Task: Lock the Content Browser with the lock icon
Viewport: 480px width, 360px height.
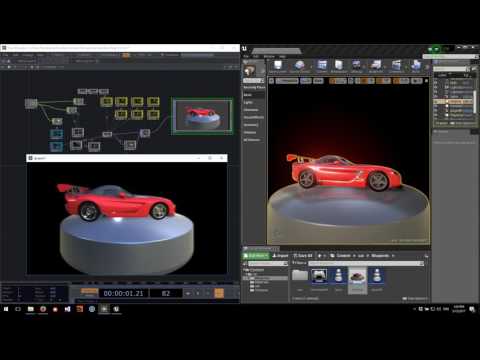Action: [426, 256]
